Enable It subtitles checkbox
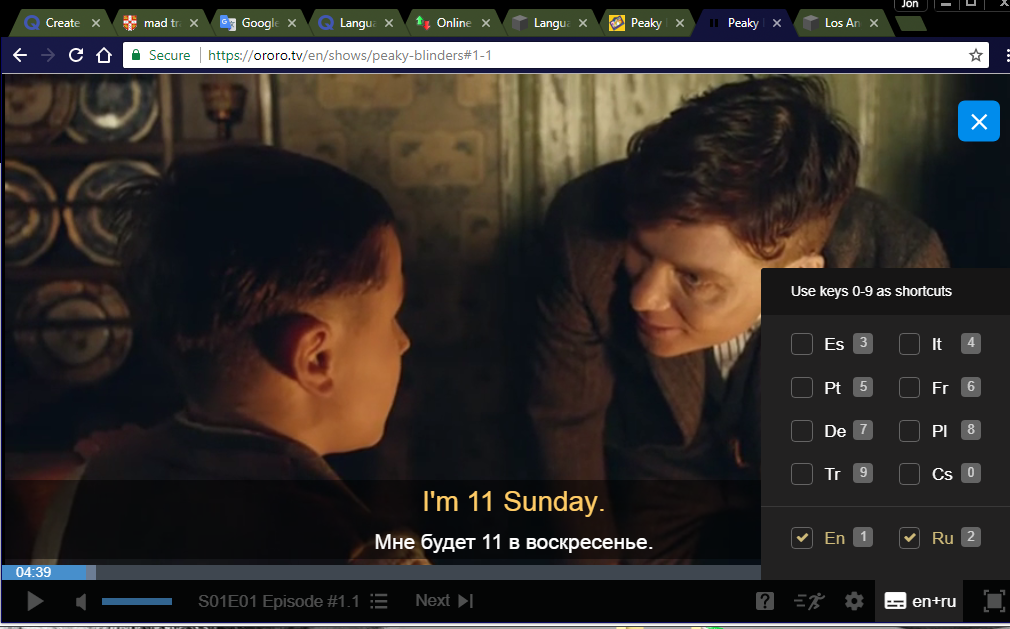The image size is (1010, 629). tap(910, 344)
